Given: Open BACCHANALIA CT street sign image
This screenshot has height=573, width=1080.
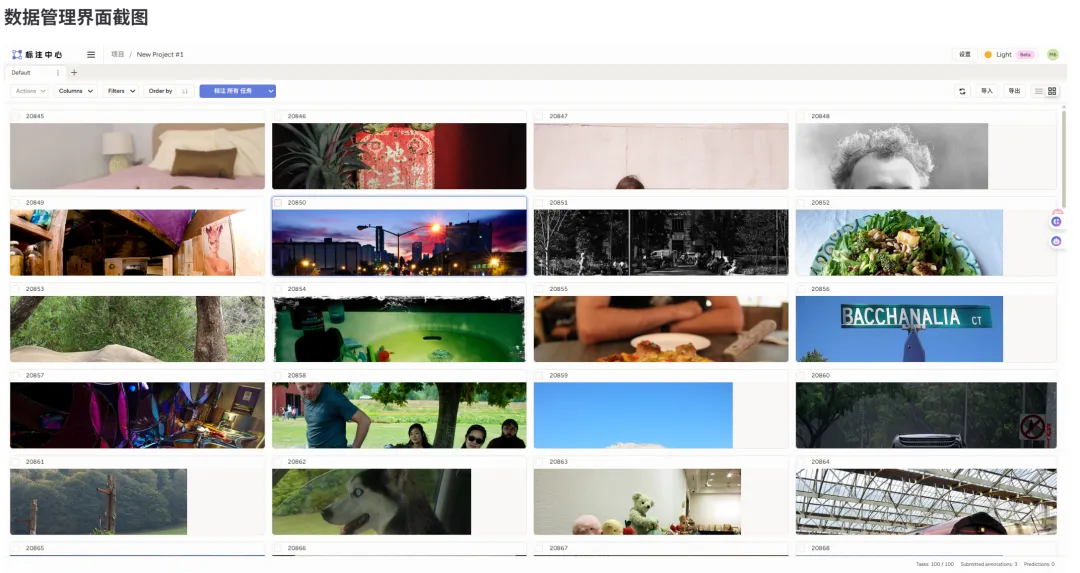Looking at the screenshot, I should point(899,329).
